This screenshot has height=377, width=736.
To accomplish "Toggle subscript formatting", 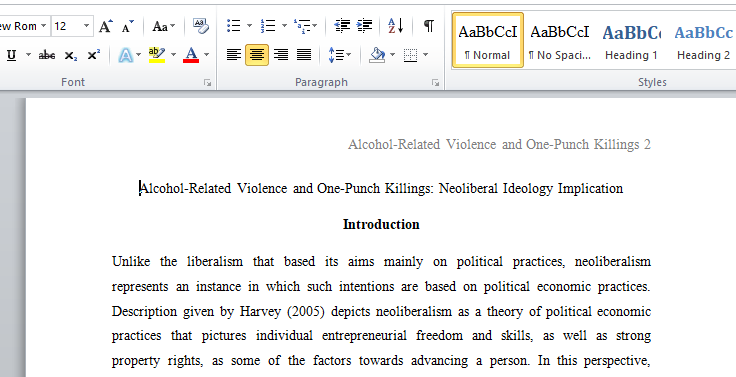I will 71,55.
